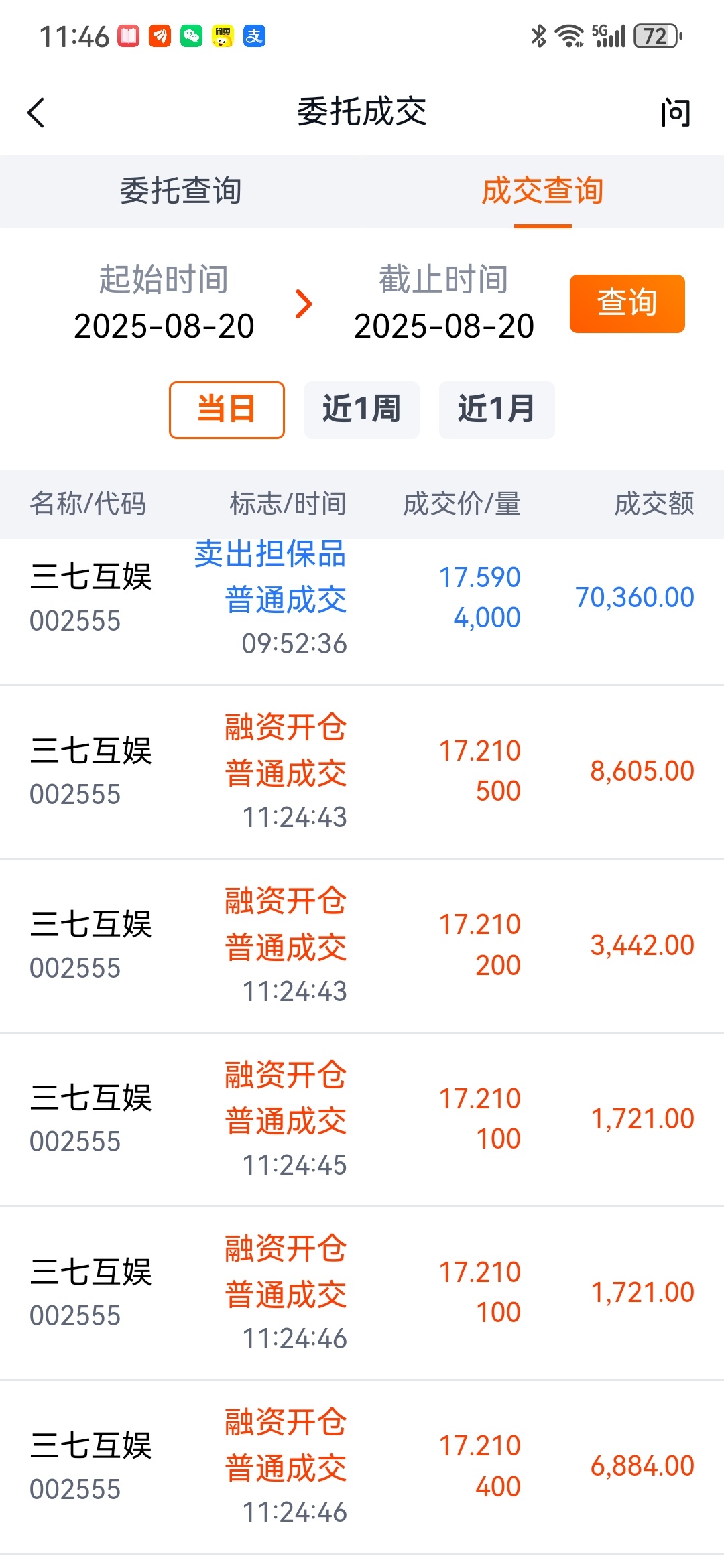Tap the Alipay notification icon
The height and width of the screenshot is (1568, 724).
(254, 36)
